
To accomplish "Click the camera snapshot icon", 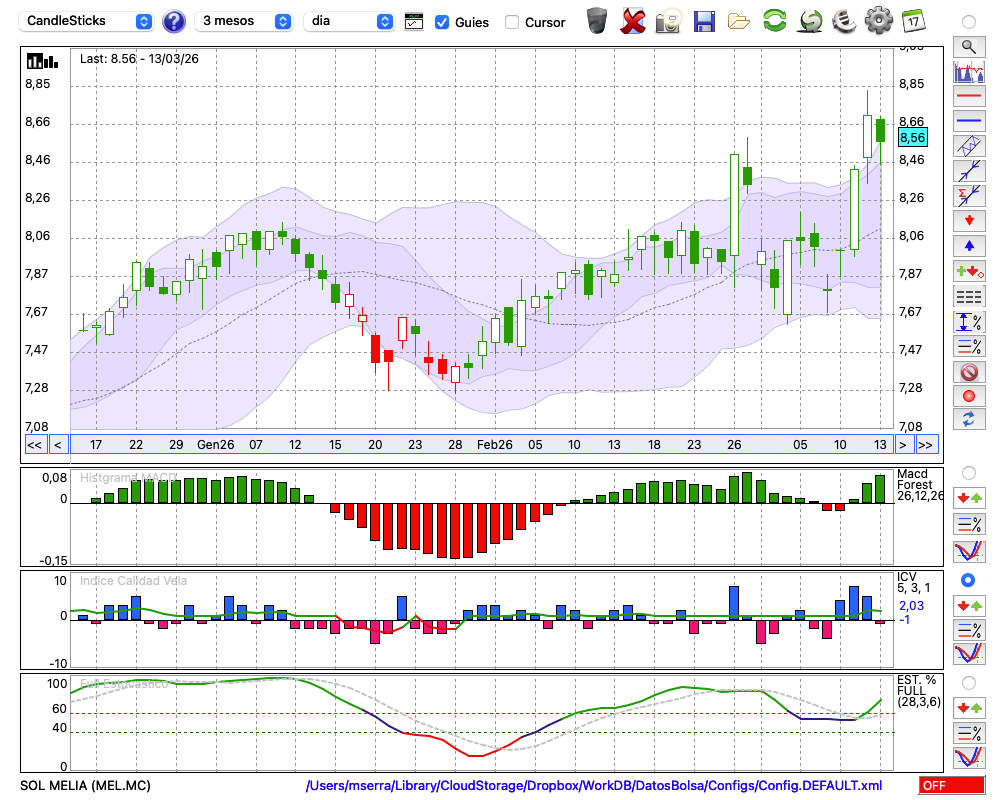I will coord(669,20).
